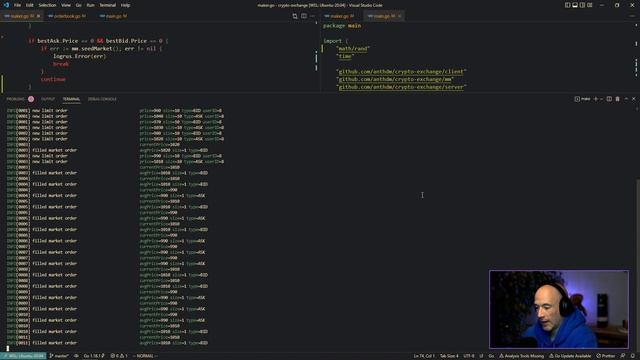The image size is (640, 360).
Task: Follow the crypto-exchange/mm import link
Action: (395, 79)
